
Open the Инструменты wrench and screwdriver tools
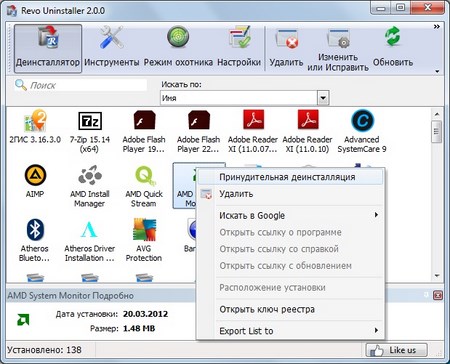[112, 48]
